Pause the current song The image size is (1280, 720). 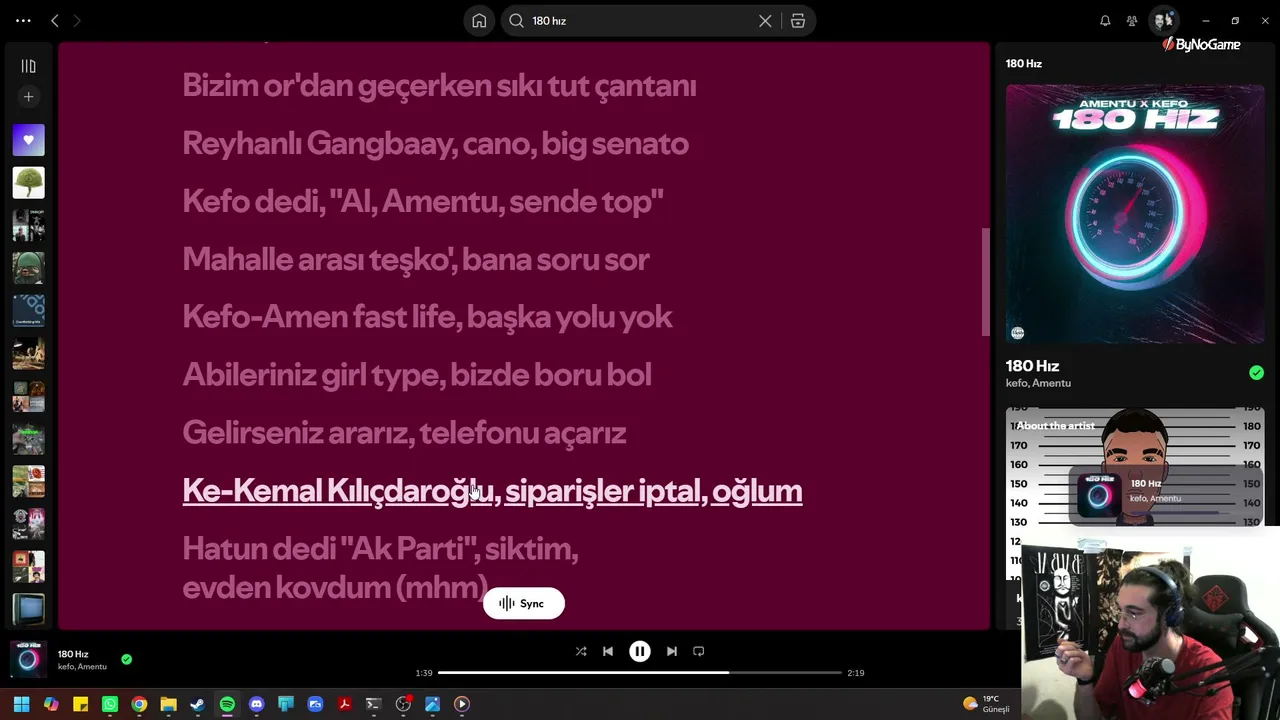[x=640, y=651]
